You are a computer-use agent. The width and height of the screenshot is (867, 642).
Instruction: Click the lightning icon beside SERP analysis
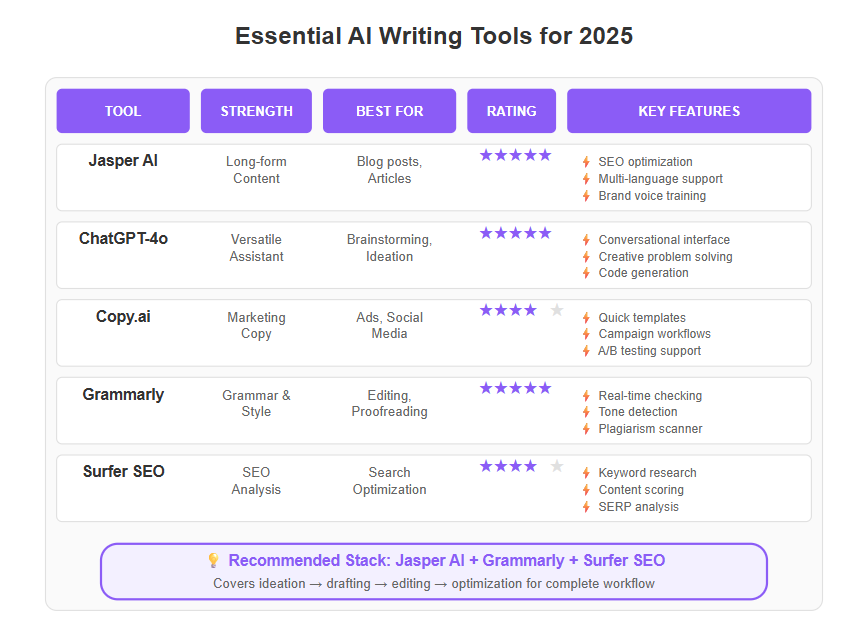point(586,507)
